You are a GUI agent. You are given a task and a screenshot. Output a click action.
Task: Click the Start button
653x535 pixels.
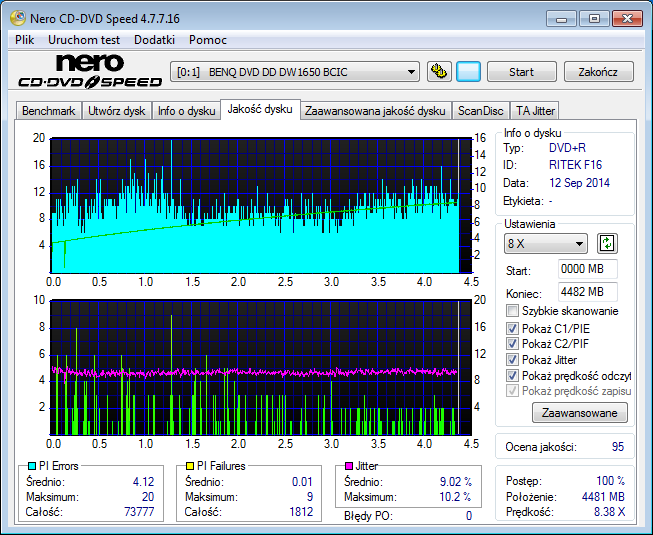coord(521,72)
